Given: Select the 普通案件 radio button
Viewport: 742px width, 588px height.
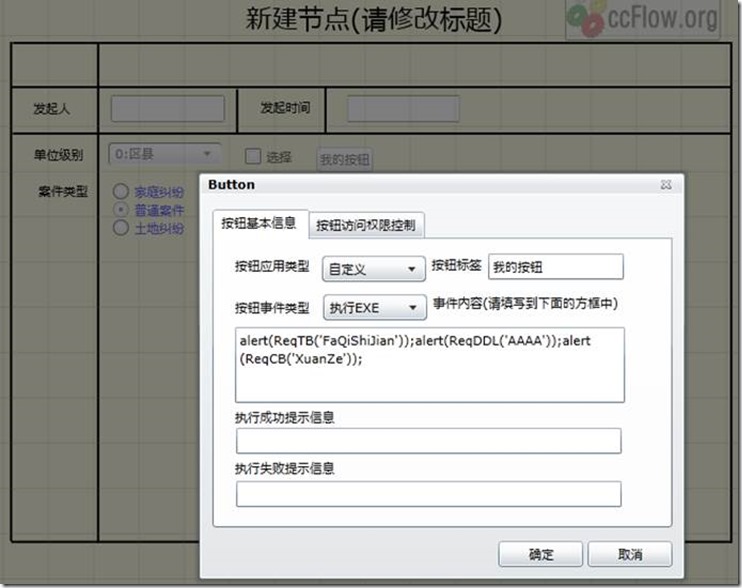Looking at the screenshot, I should 121,210.
